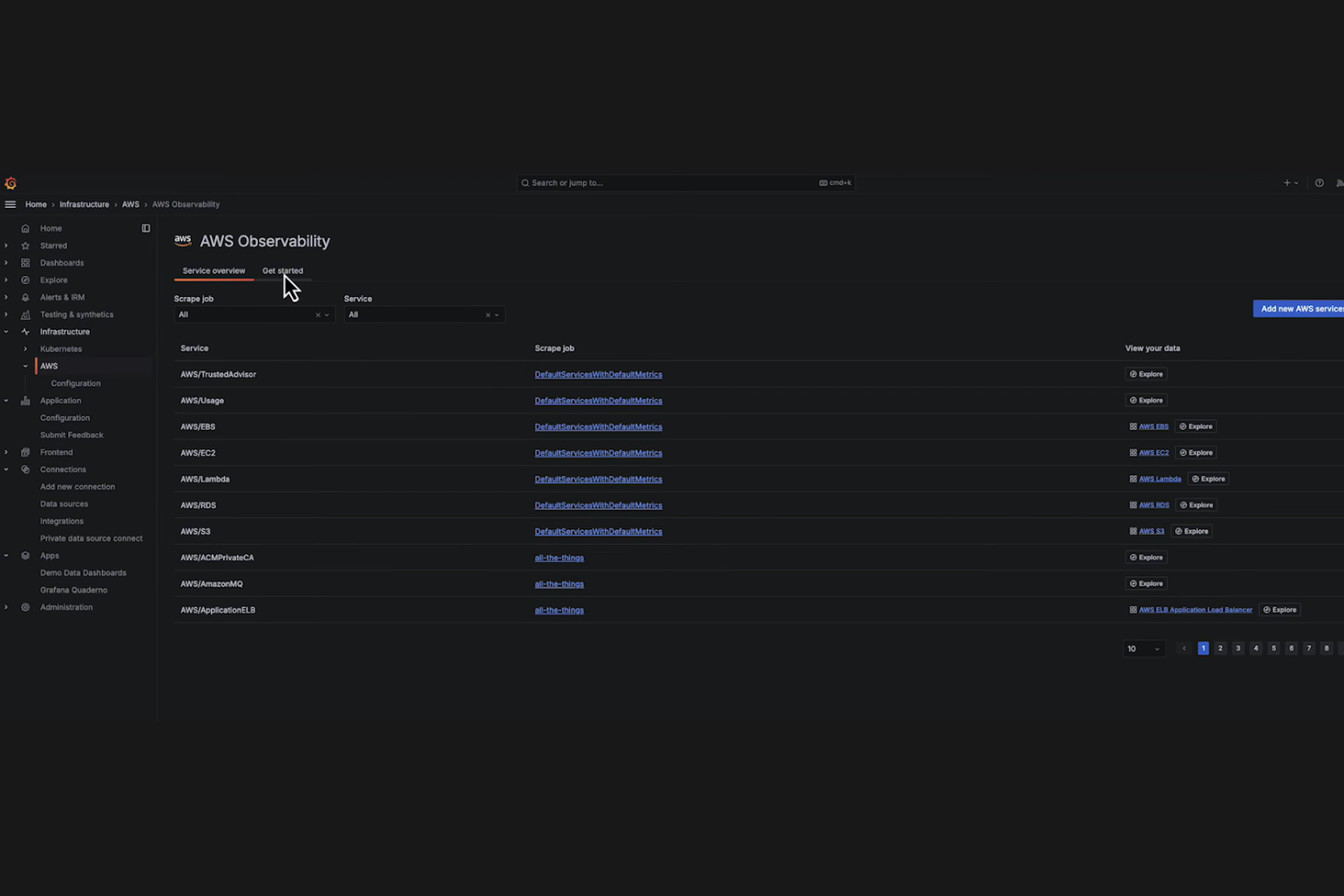Click the help question mark icon top right
This screenshot has width=1344, height=896.
point(1319,182)
